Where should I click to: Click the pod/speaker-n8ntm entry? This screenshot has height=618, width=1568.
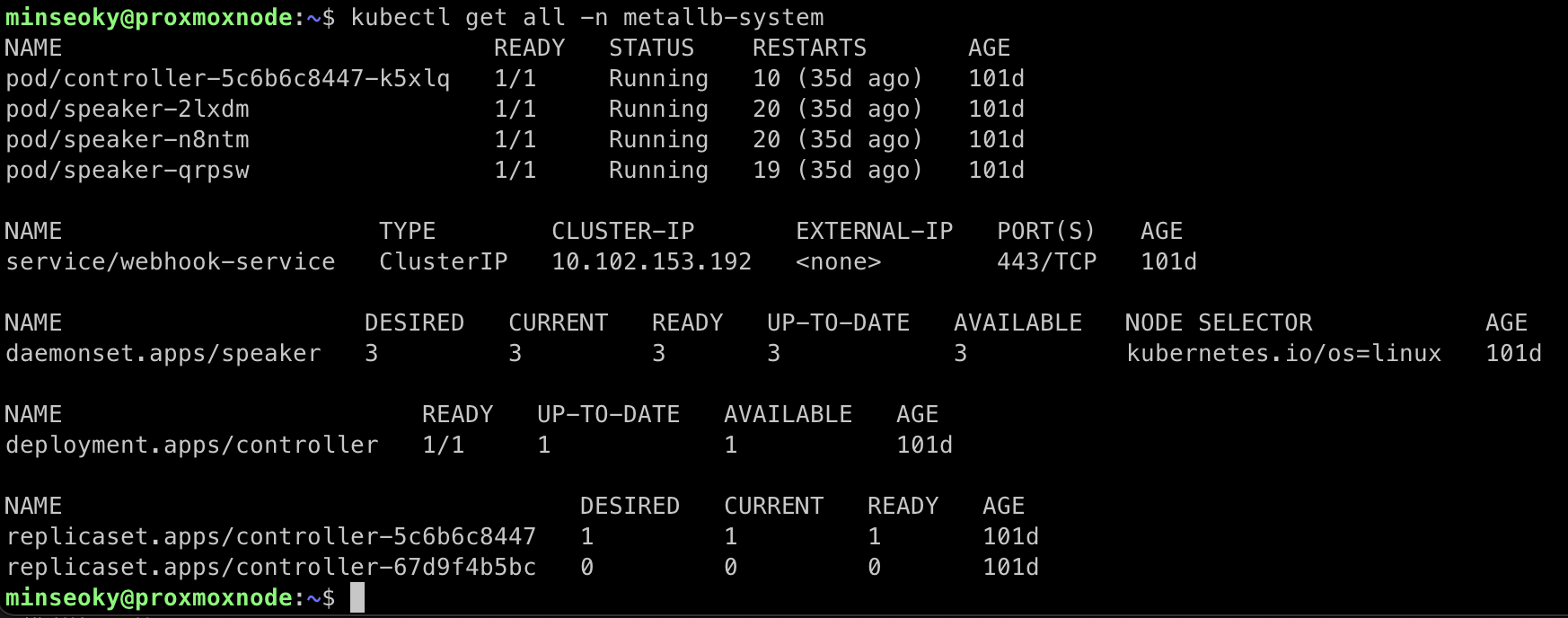128,140
